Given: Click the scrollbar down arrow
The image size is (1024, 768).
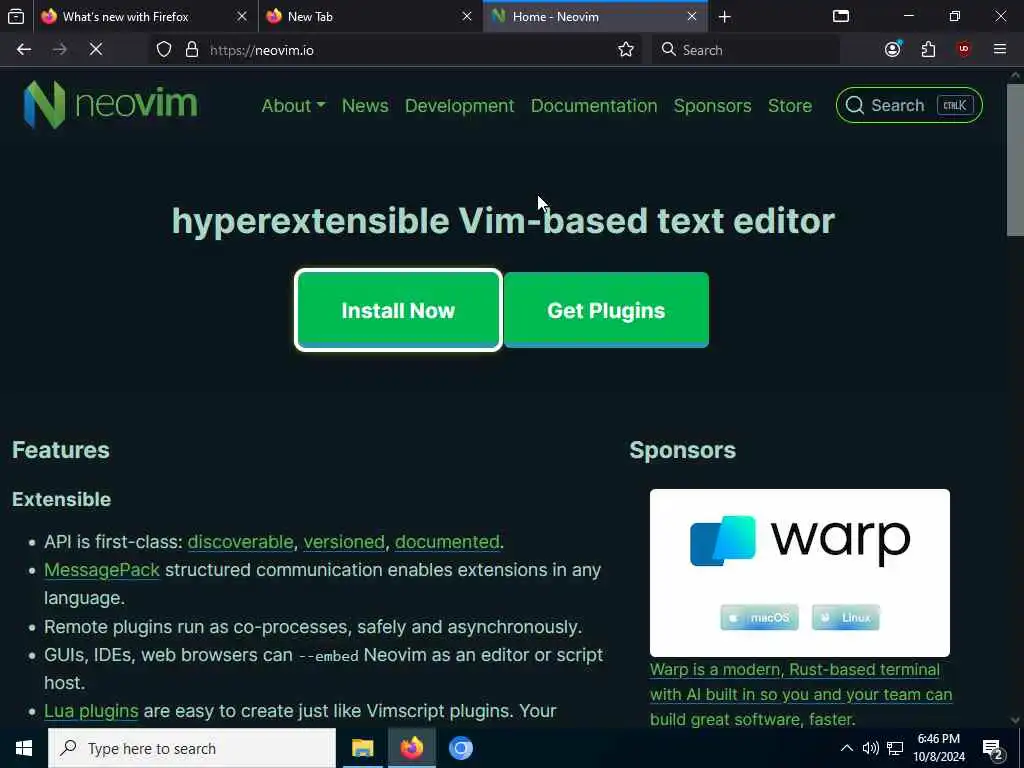Looking at the screenshot, I should tap(1015, 720).
